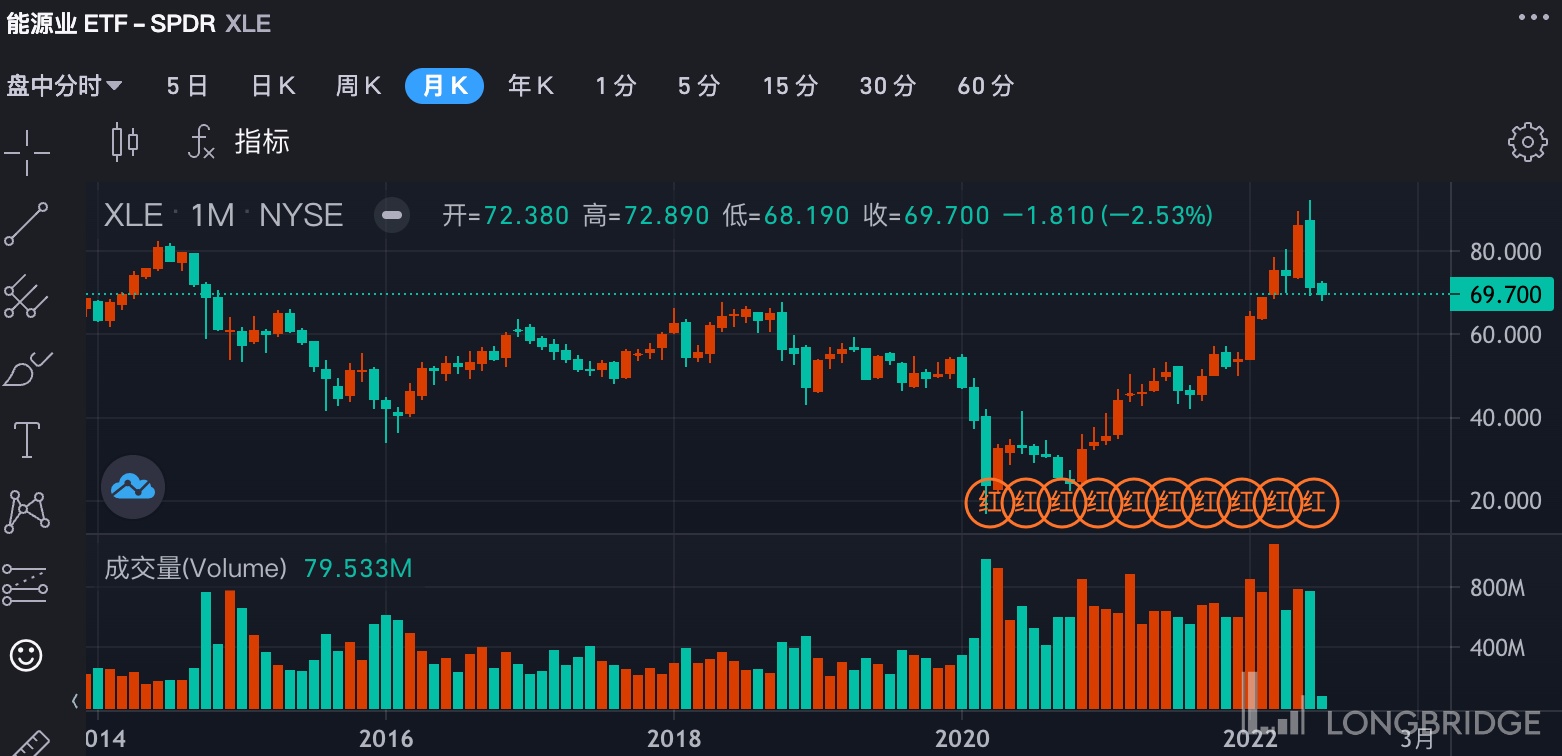Select the pattern drawing tool
Screen dimensions: 1562x756
pos(27,511)
